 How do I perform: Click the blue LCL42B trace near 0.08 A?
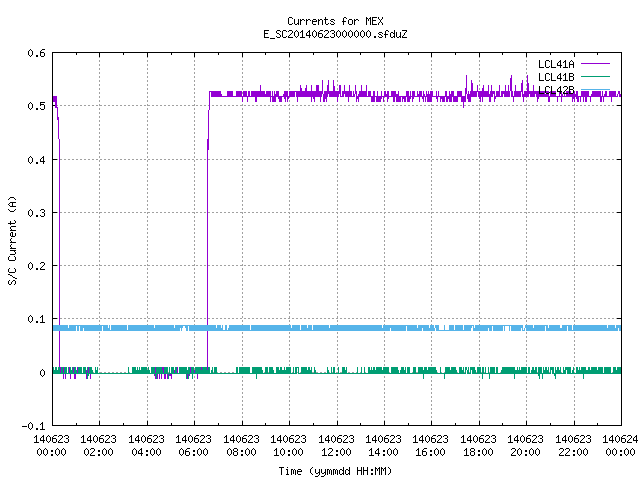[x=337, y=328]
